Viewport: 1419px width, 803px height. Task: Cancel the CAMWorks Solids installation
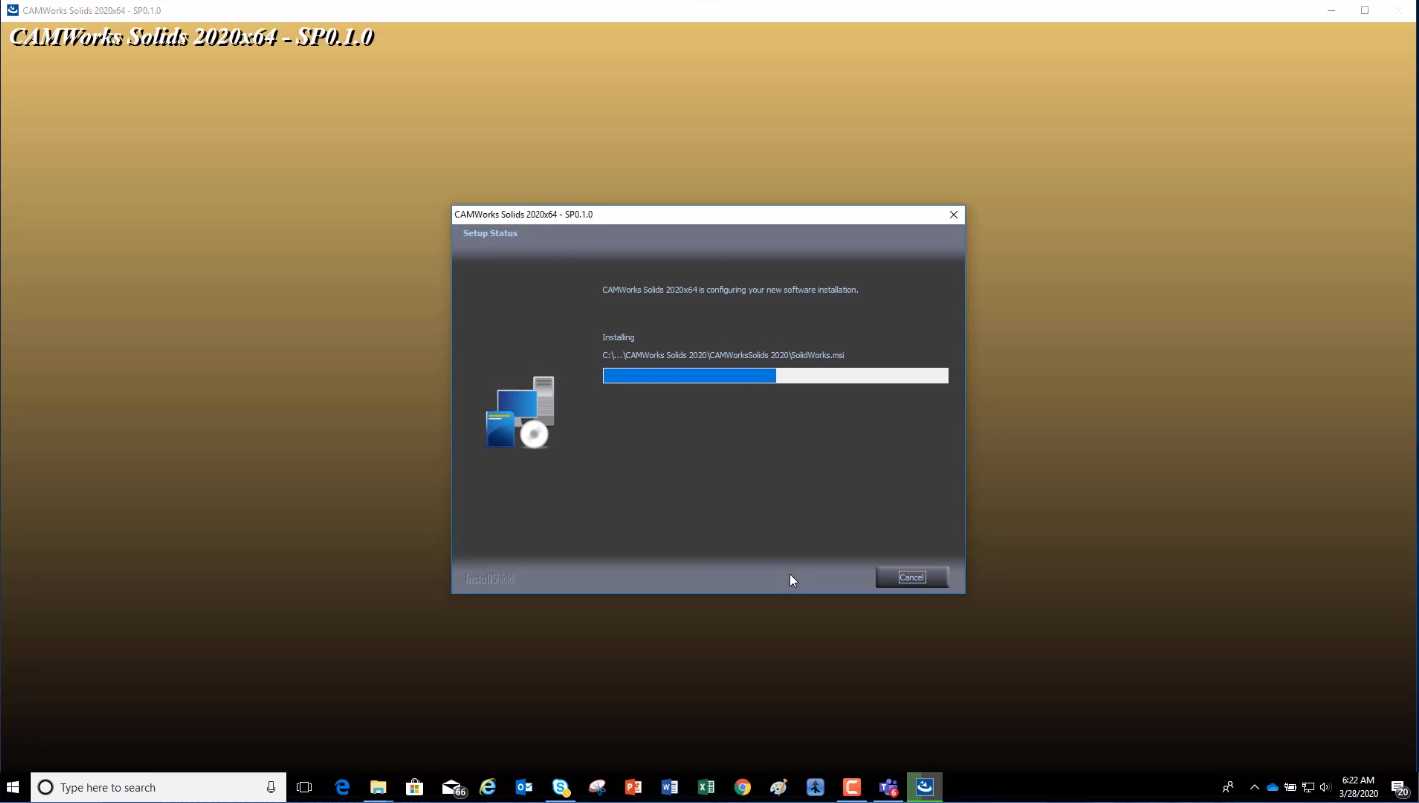click(x=911, y=577)
